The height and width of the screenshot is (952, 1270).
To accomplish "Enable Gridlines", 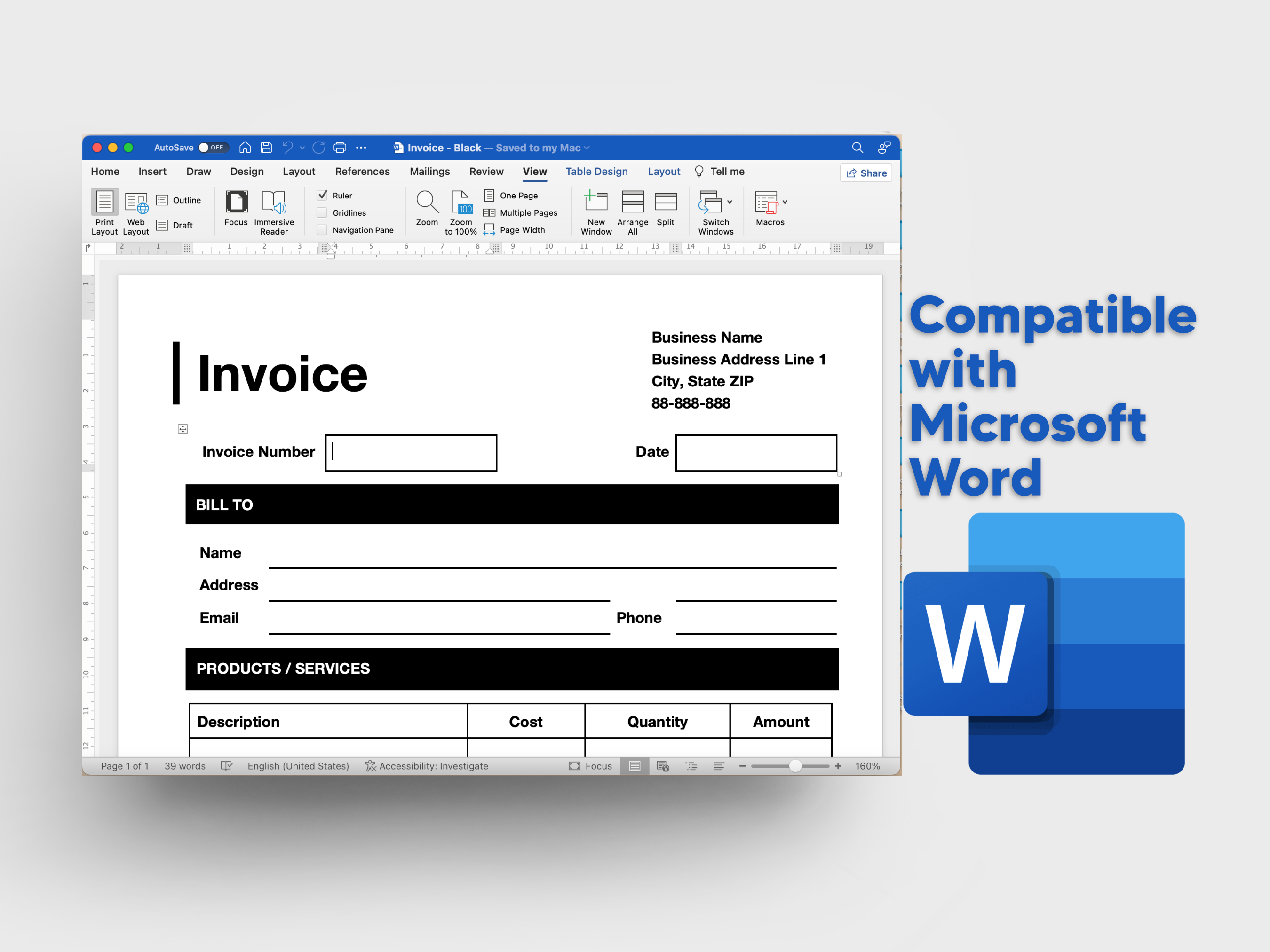I will click(x=322, y=212).
